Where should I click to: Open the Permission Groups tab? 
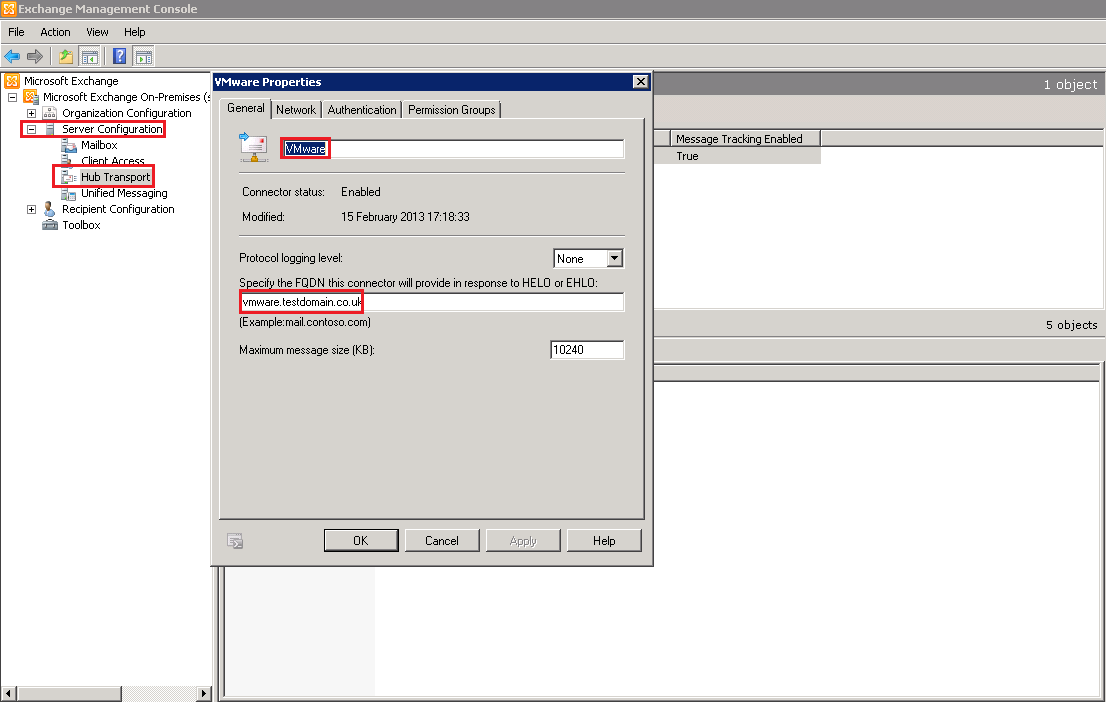(x=451, y=110)
